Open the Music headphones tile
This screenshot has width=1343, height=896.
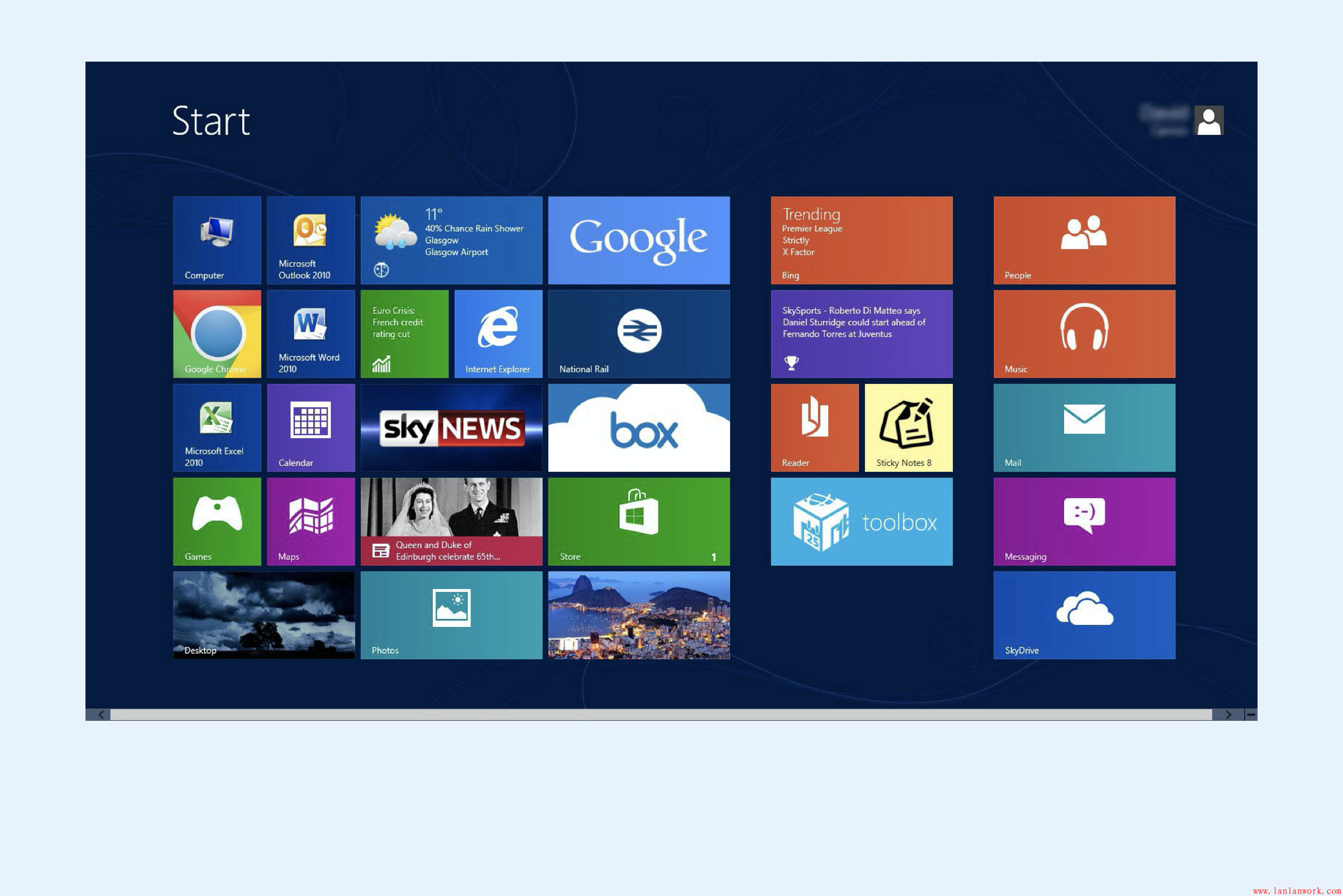click(x=1084, y=333)
